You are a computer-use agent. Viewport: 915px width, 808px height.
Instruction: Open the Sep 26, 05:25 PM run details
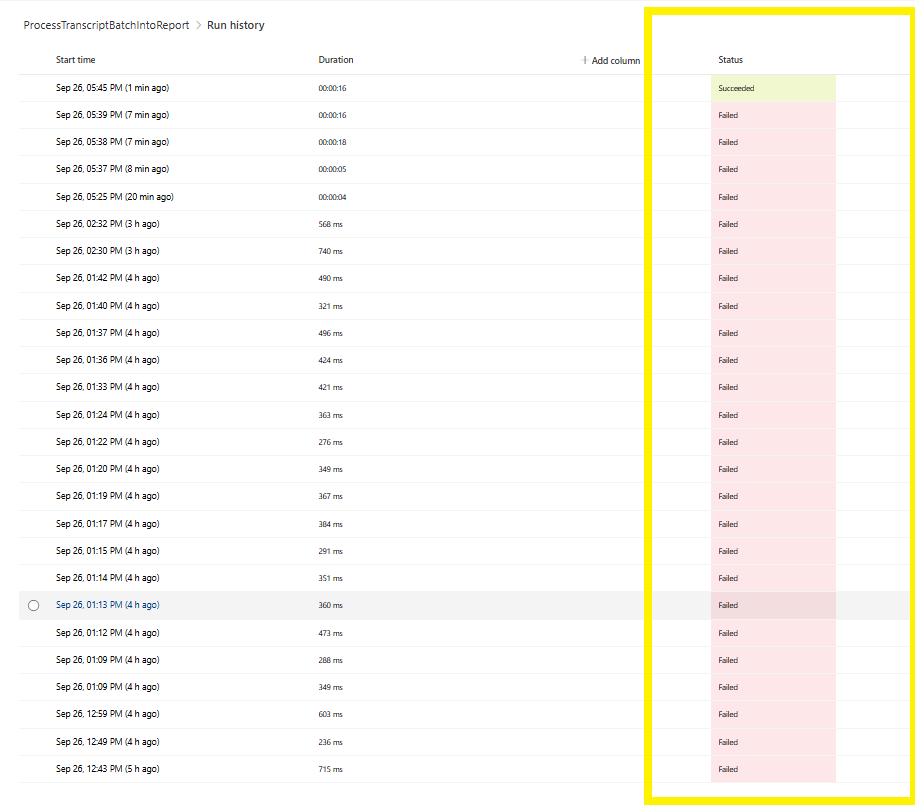point(113,196)
